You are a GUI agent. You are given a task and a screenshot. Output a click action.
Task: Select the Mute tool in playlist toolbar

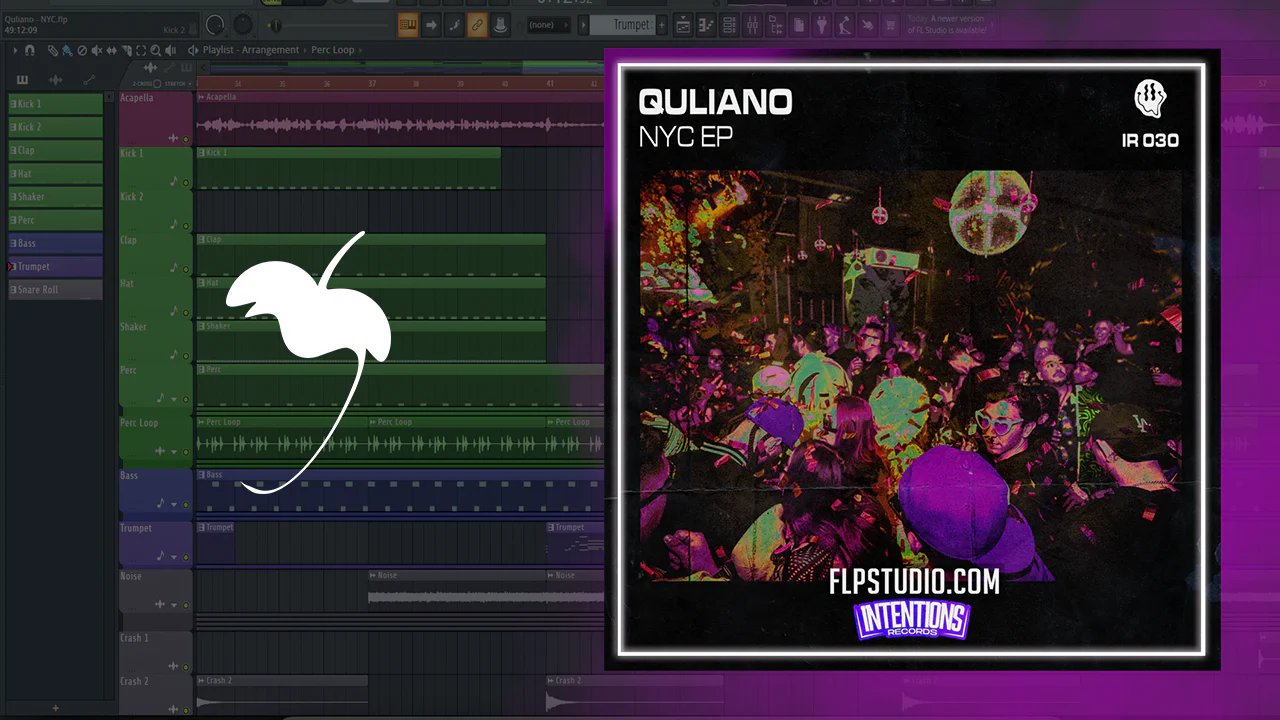97,50
